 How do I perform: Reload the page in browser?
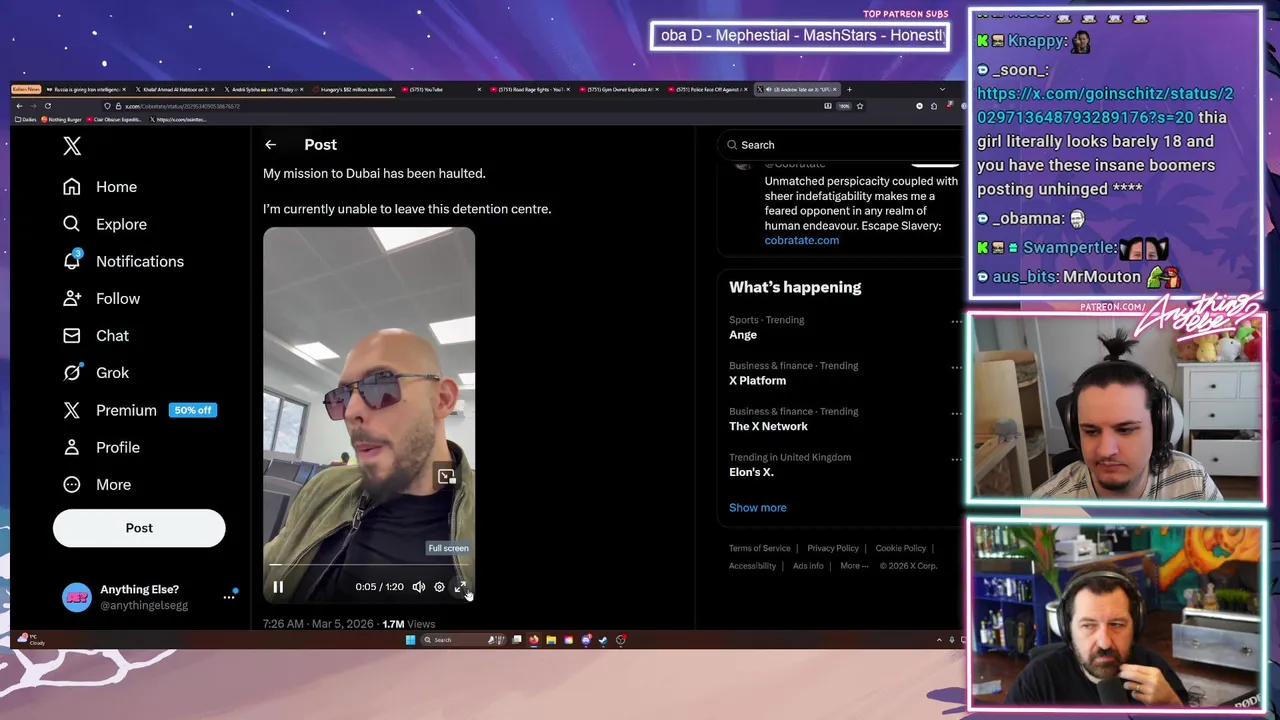point(47,106)
